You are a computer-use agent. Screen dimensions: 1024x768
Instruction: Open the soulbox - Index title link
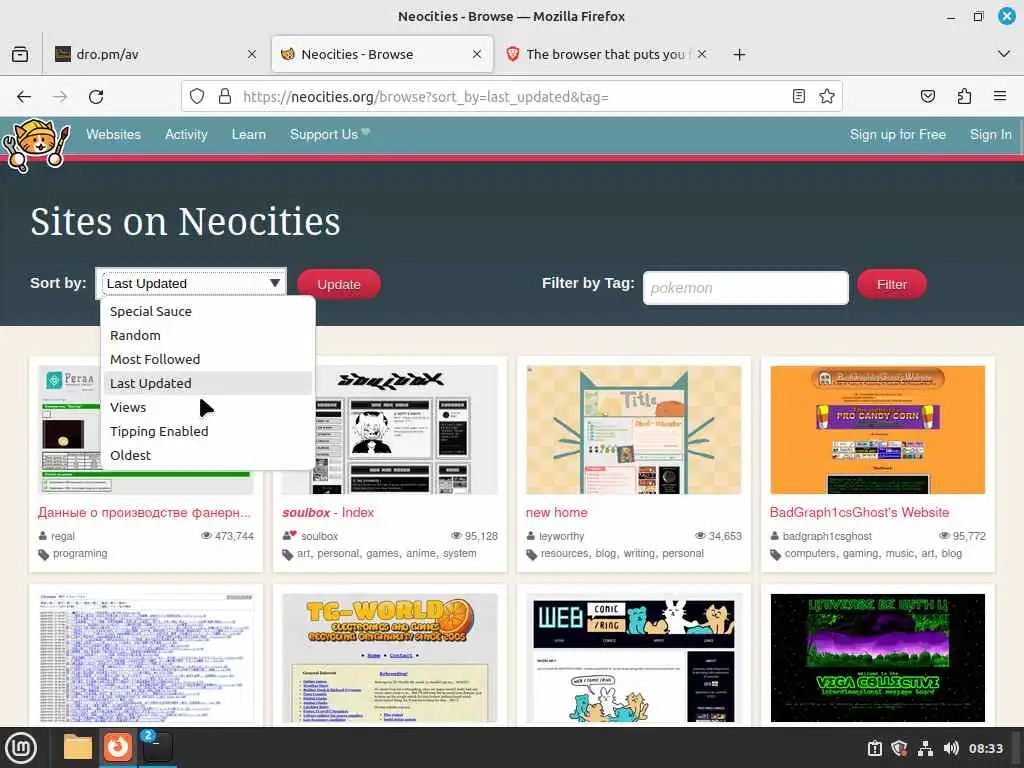(x=328, y=513)
